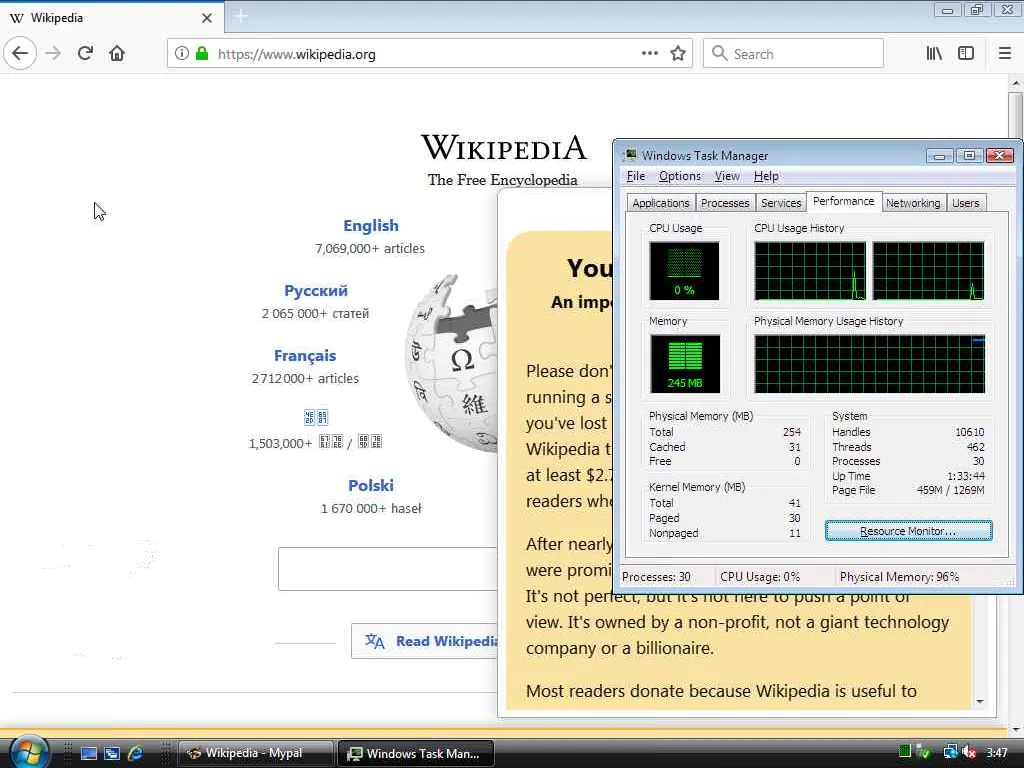Click status bar Processes: 30
Image resolution: width=1024 pixels, height=768 pixels.
[x=656, y=577]
